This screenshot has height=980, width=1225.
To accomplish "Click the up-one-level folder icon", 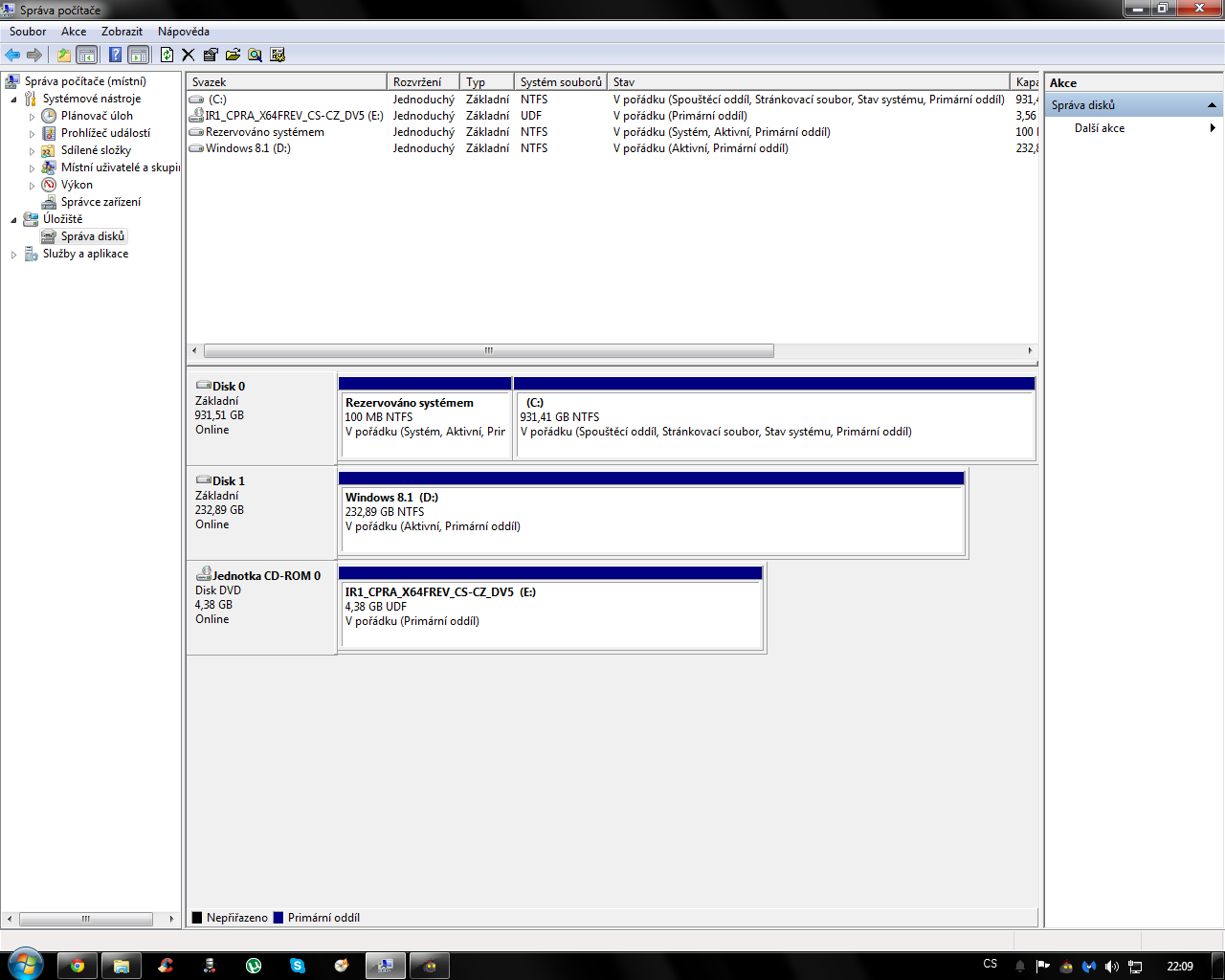I will (x=63, y=55).
